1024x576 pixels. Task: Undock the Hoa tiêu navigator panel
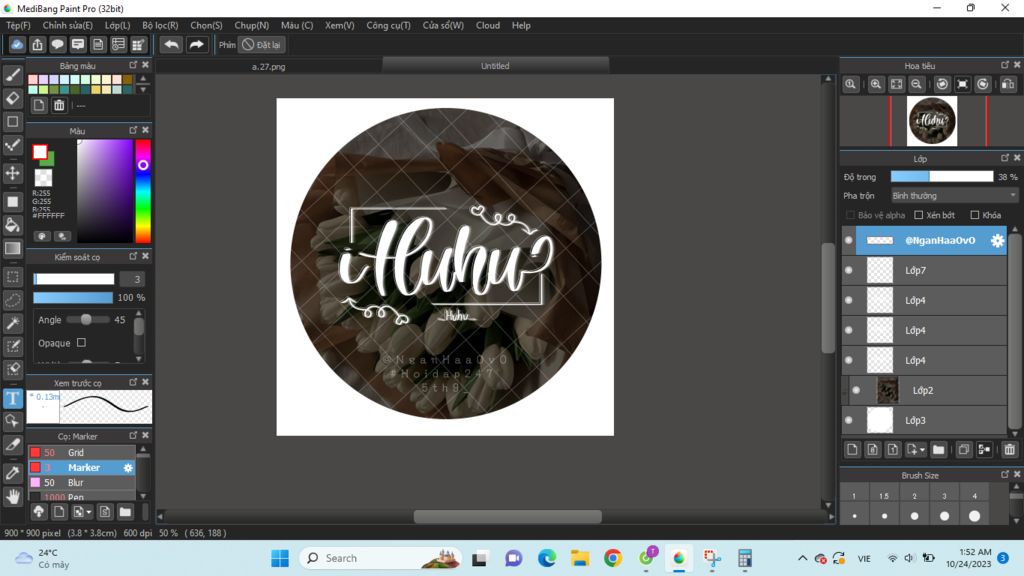(1004, 65)
